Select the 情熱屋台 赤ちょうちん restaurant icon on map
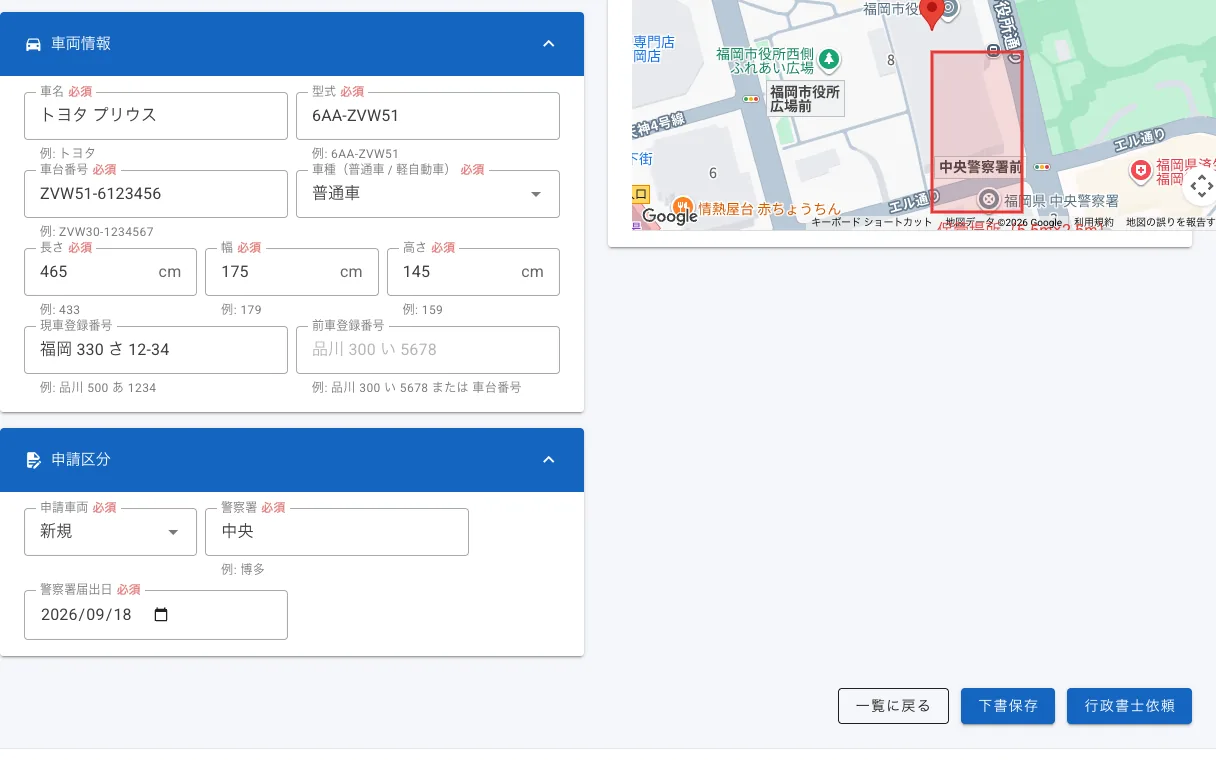The width and height of the screenshot is (1216, 760). click(x=683, y=208)
